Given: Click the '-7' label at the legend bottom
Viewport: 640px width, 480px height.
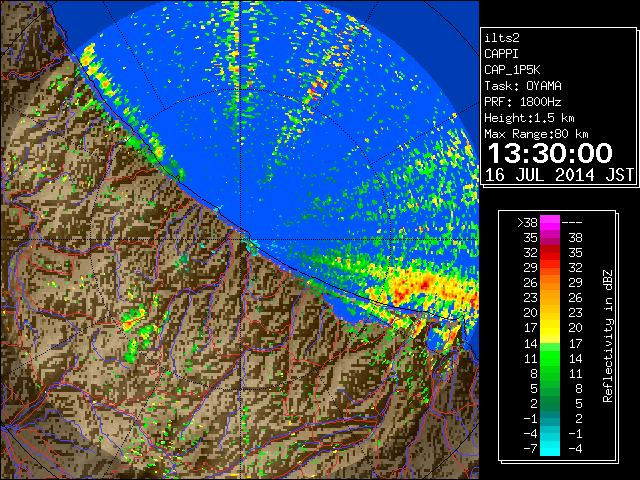Looking at the screenshot, I should coord(530,448).
